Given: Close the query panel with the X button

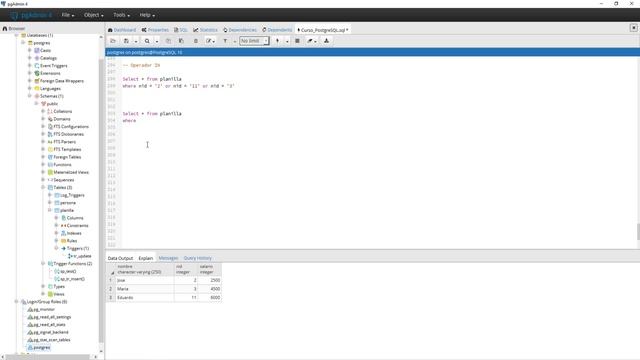Looking at the screenshot, I should (633, 28).
